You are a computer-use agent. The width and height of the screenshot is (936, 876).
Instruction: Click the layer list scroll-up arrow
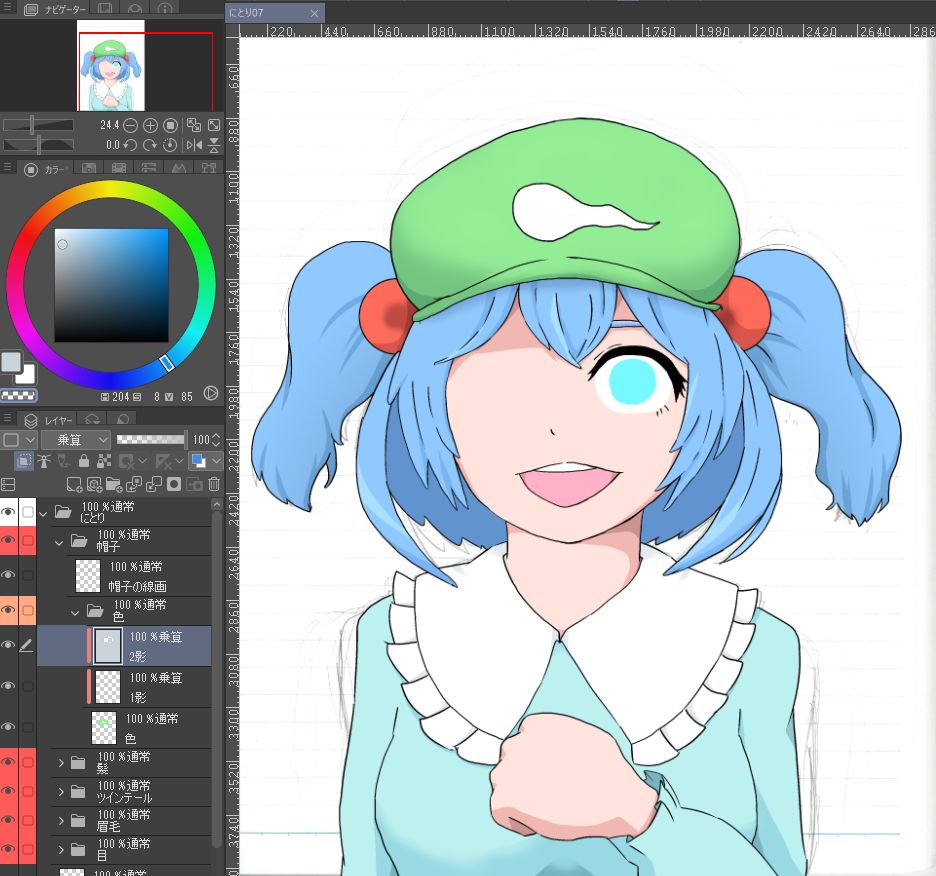click(217, 505)
